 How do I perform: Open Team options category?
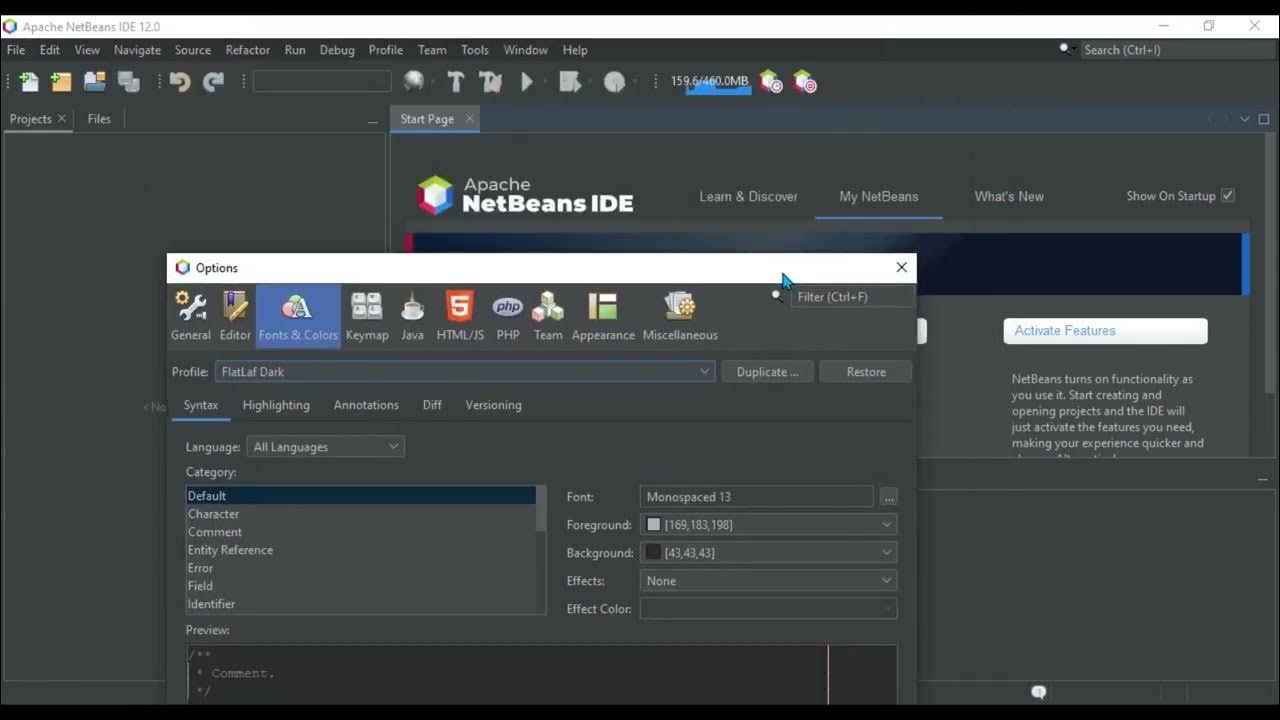click(x=548, y=315)
